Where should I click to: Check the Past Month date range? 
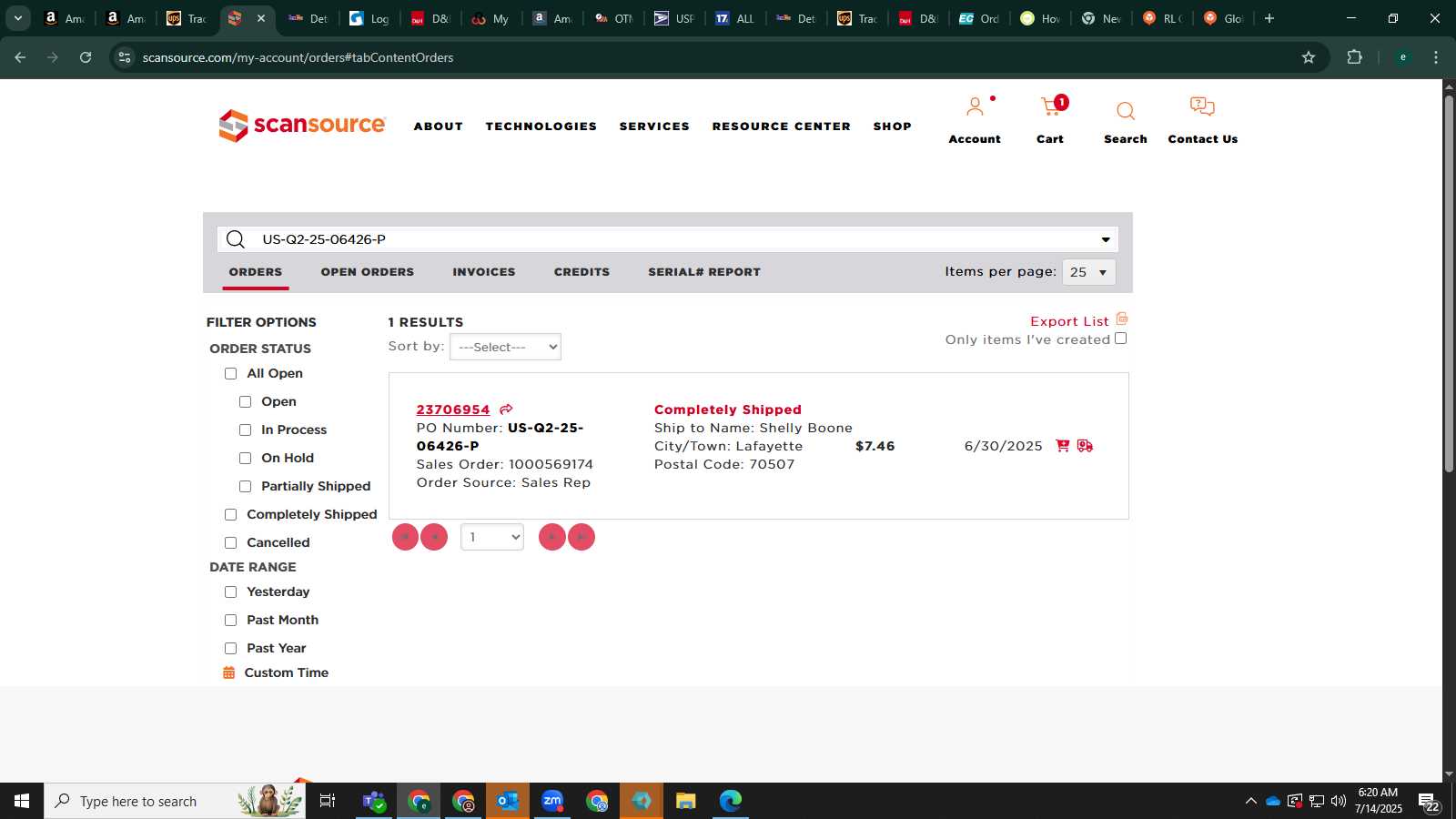click(x=231, y=621)
